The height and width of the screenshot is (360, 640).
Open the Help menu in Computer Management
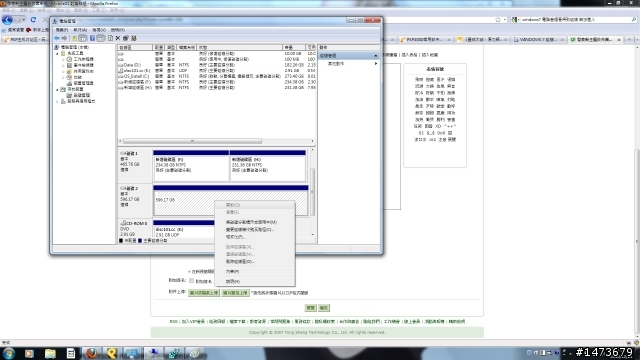[118, 30]
